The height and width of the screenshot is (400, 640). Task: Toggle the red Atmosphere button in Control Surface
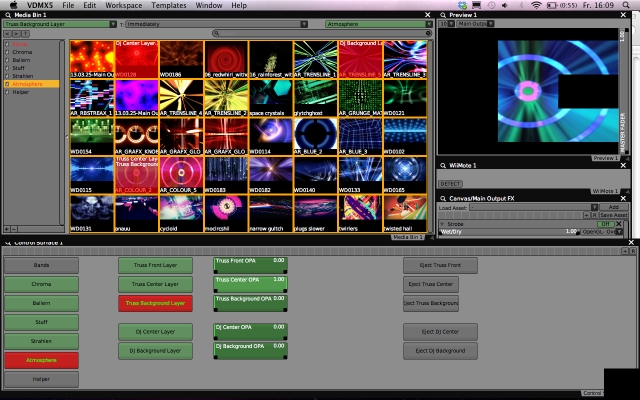click(41, 360)
